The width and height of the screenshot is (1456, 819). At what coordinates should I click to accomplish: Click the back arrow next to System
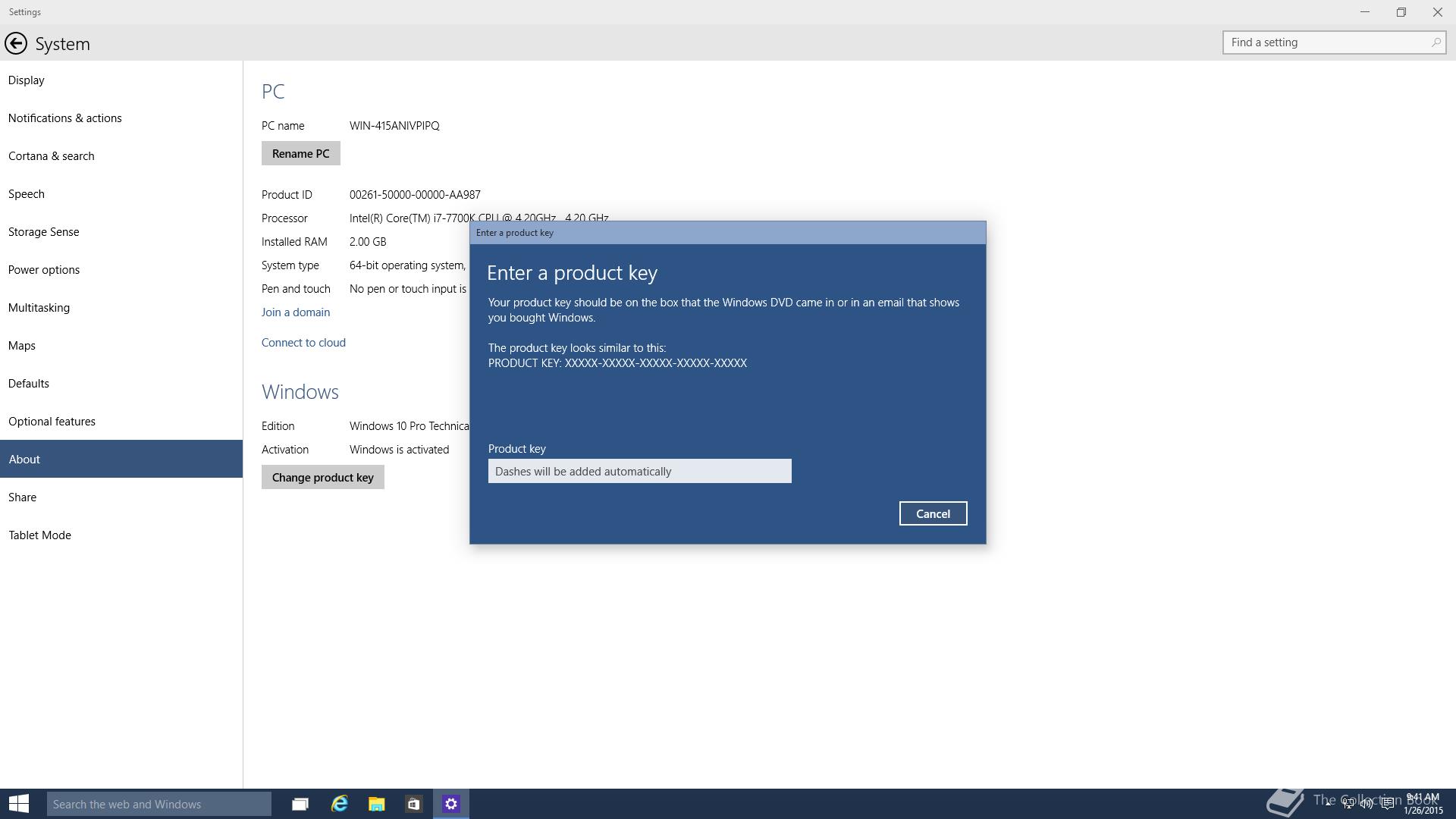point(15,43)
